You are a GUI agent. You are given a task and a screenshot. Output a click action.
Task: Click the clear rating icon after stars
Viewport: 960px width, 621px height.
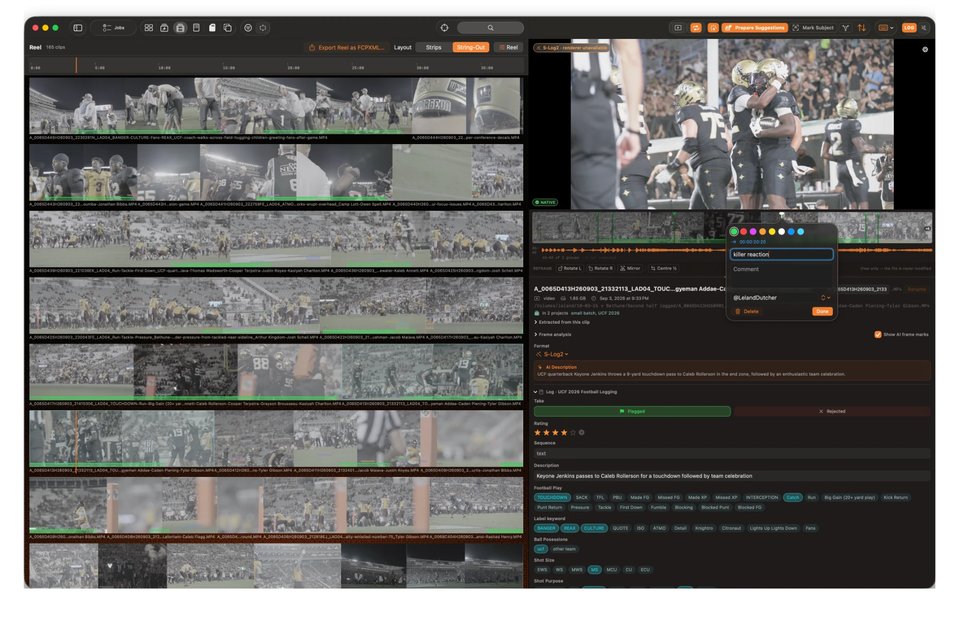point(582,432)
